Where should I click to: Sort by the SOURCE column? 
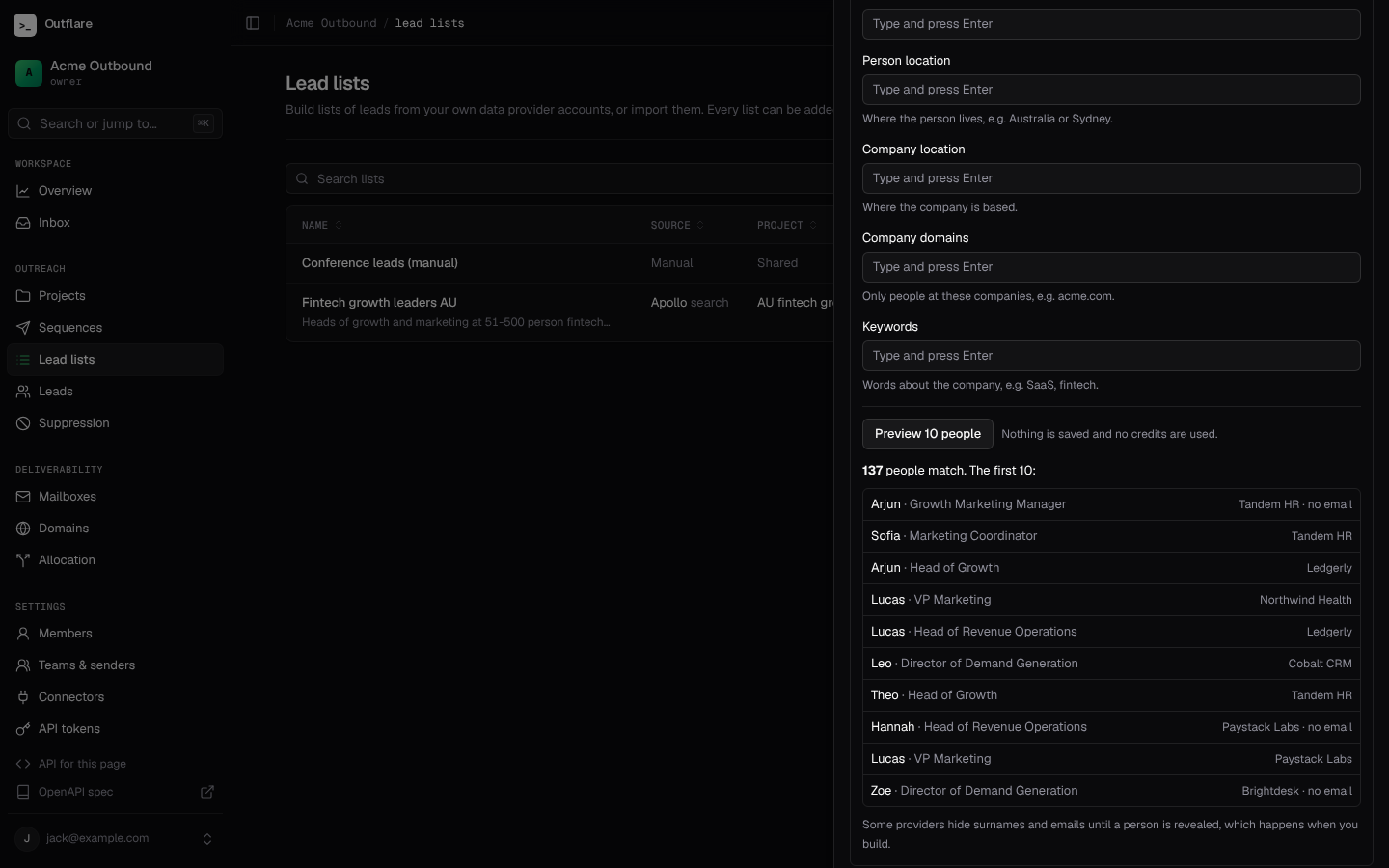(678, 226)
